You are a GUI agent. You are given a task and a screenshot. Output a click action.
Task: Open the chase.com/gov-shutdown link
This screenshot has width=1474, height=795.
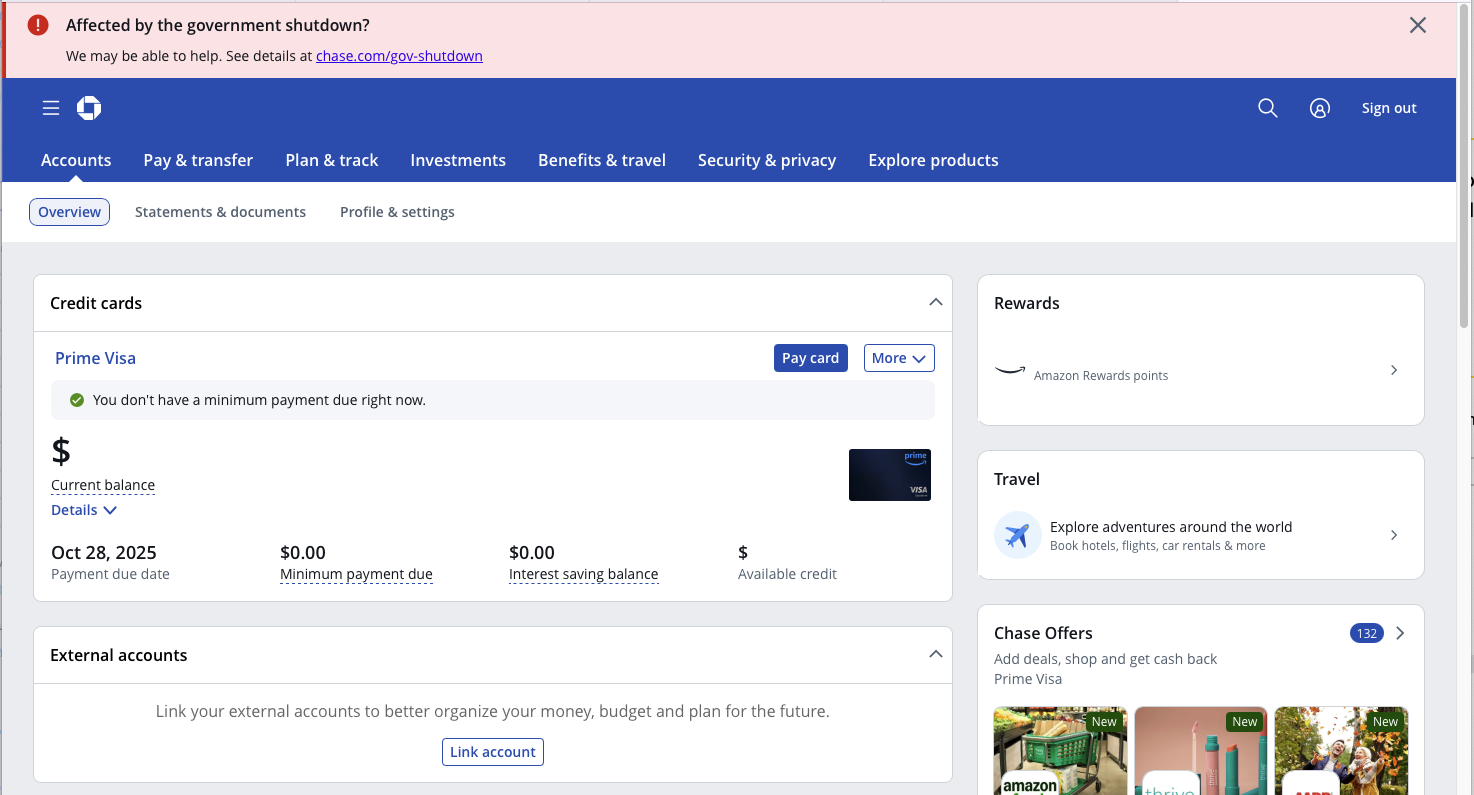click(x=399, y=55)
